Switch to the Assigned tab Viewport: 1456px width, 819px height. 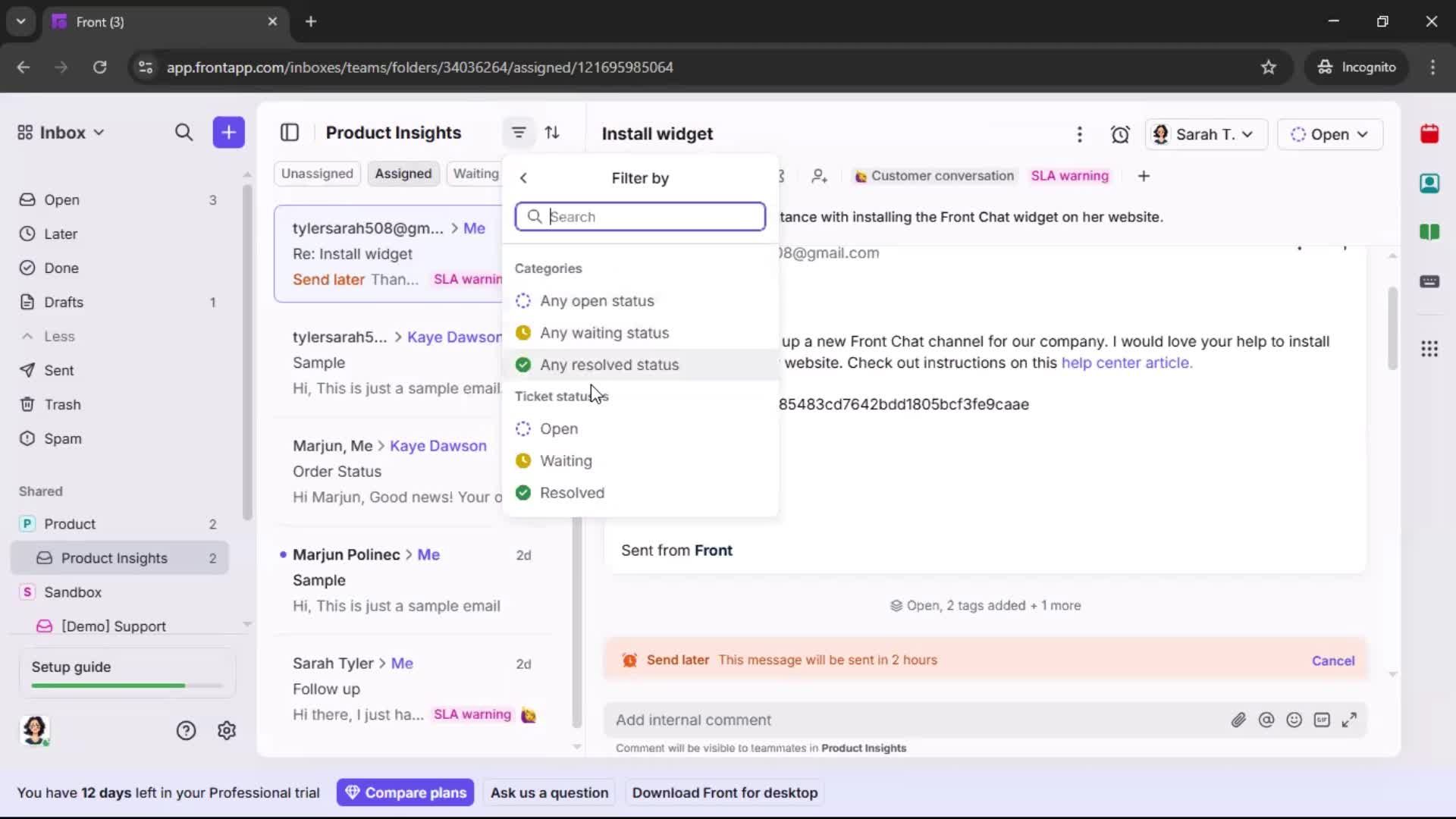(403, 173)
